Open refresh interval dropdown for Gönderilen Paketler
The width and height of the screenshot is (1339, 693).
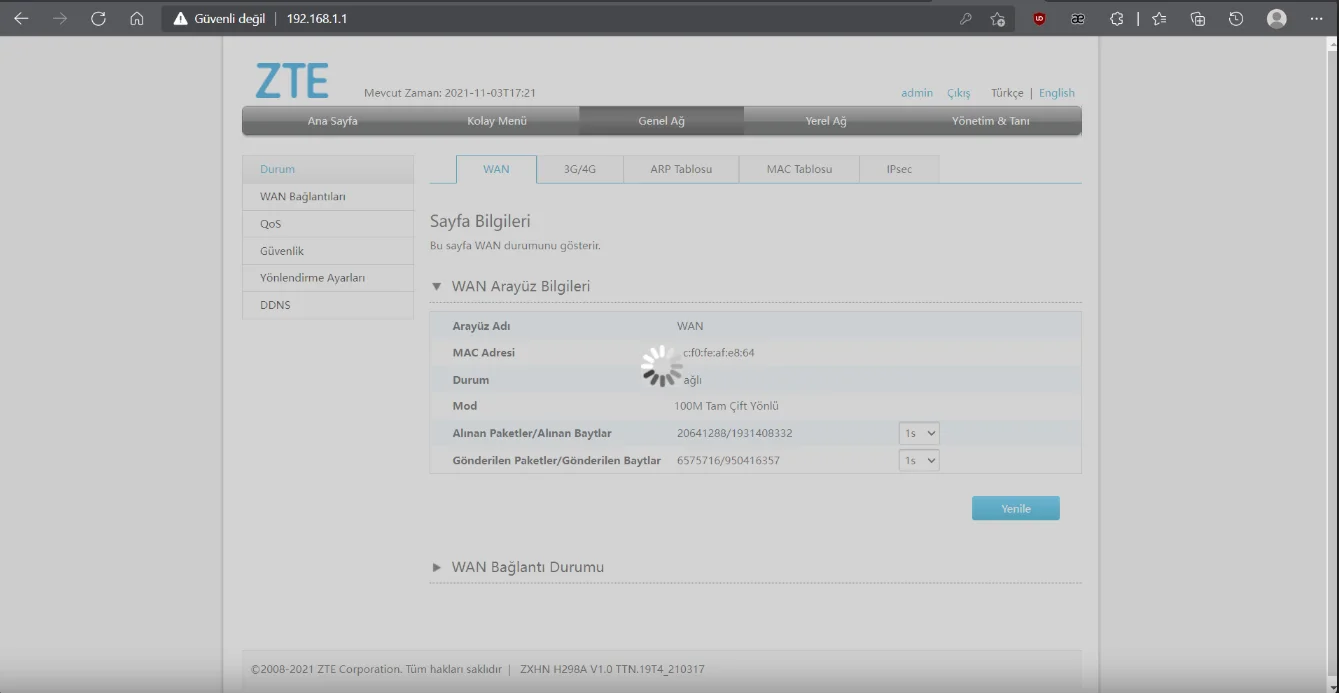919,460
